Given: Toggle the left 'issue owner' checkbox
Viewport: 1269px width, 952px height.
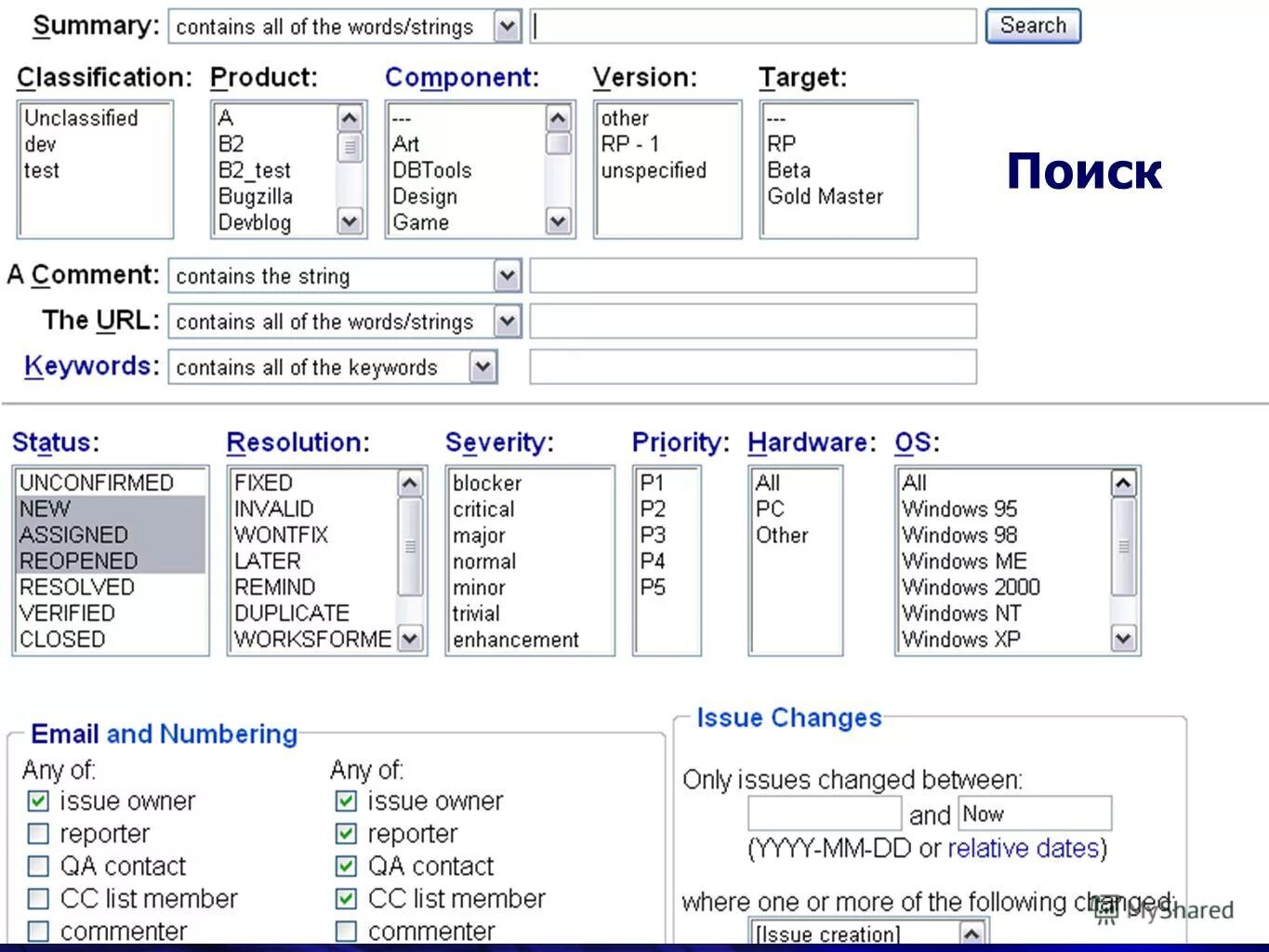Looking at the screenshot, I should (38, 800).
